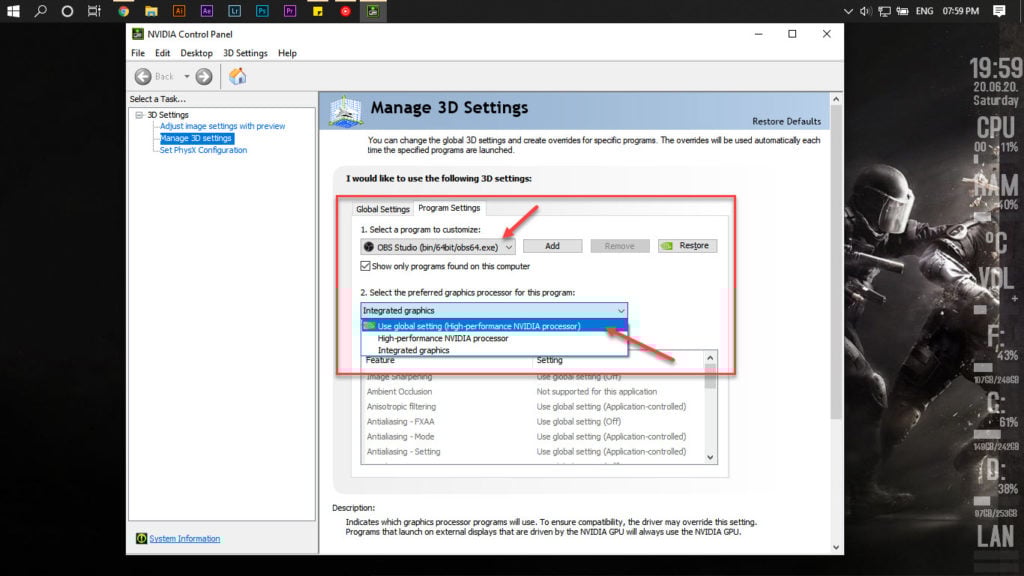Launch Adobe Lightroom from the taskbar

pos(234,11)
